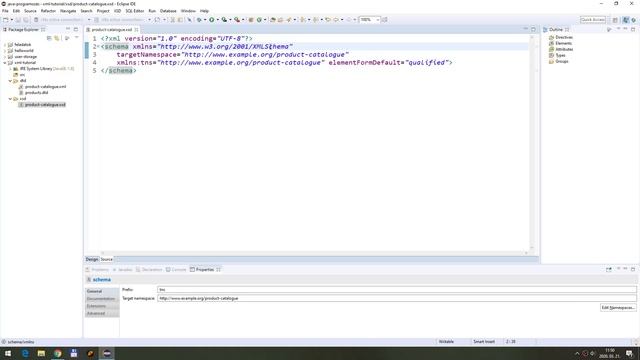Open the Refactor menu

[48, 11]
